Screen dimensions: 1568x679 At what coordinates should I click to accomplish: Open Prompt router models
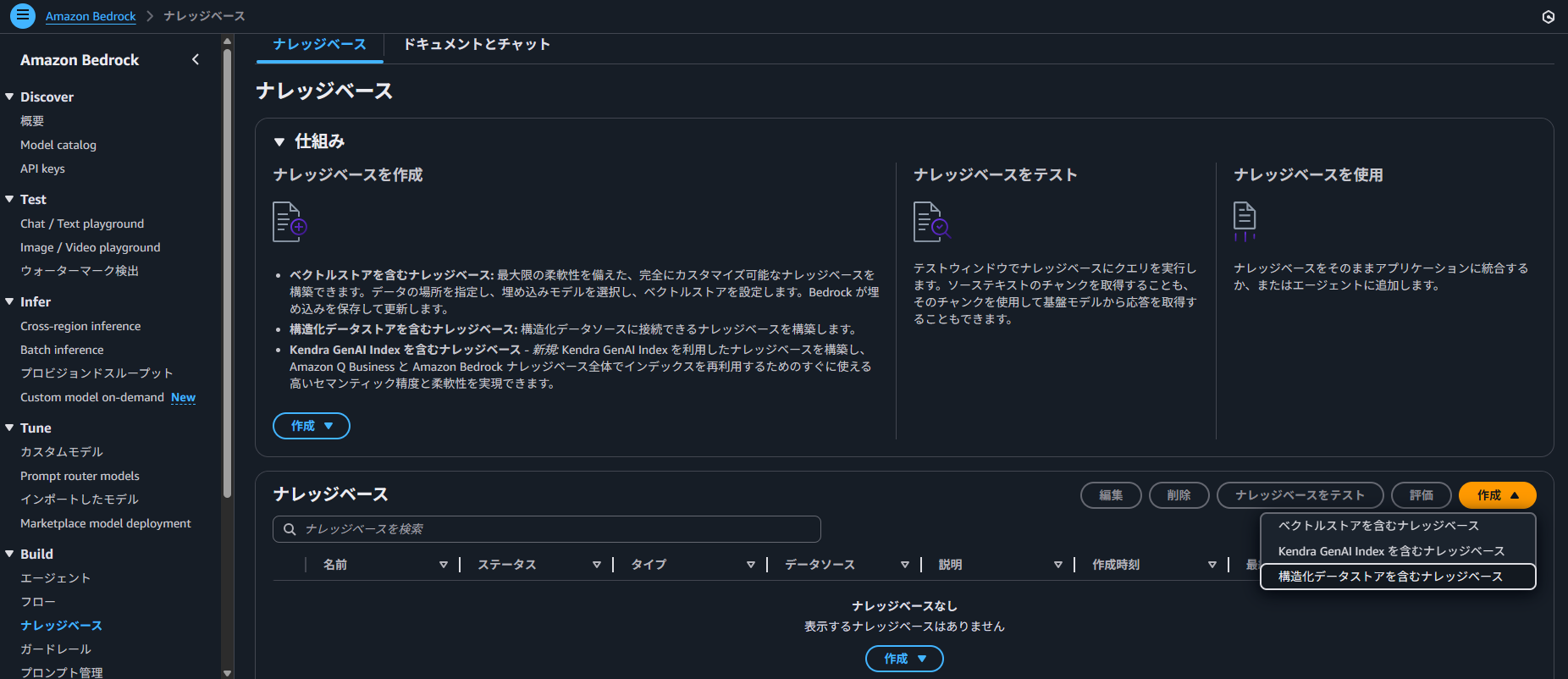click(80, 476)
